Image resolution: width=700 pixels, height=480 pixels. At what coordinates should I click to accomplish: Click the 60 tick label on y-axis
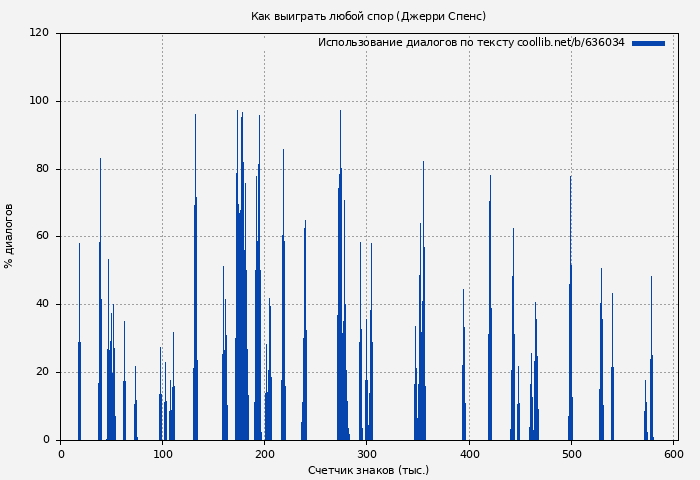point(42,237)
